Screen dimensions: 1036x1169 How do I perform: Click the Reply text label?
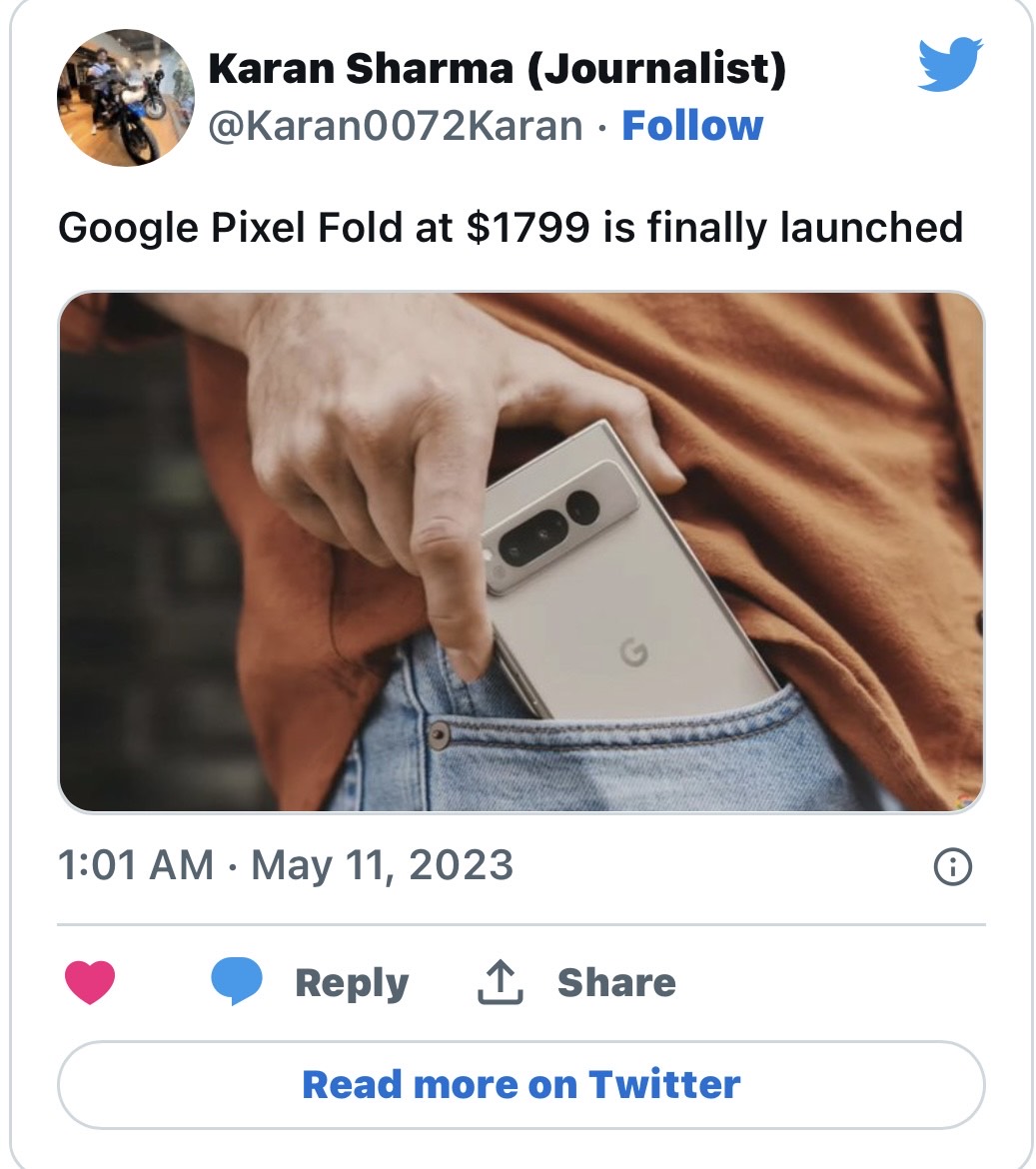point(352,982)
